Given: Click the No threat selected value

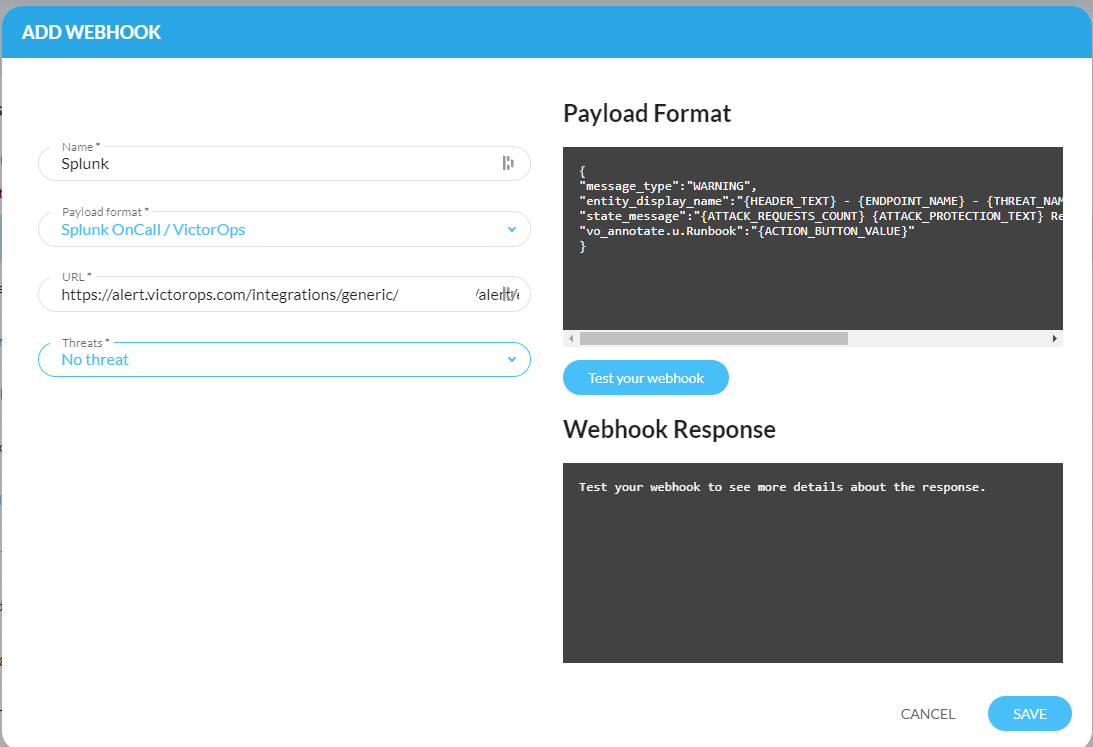Looking at the screenshot, I should pos(95,360).
